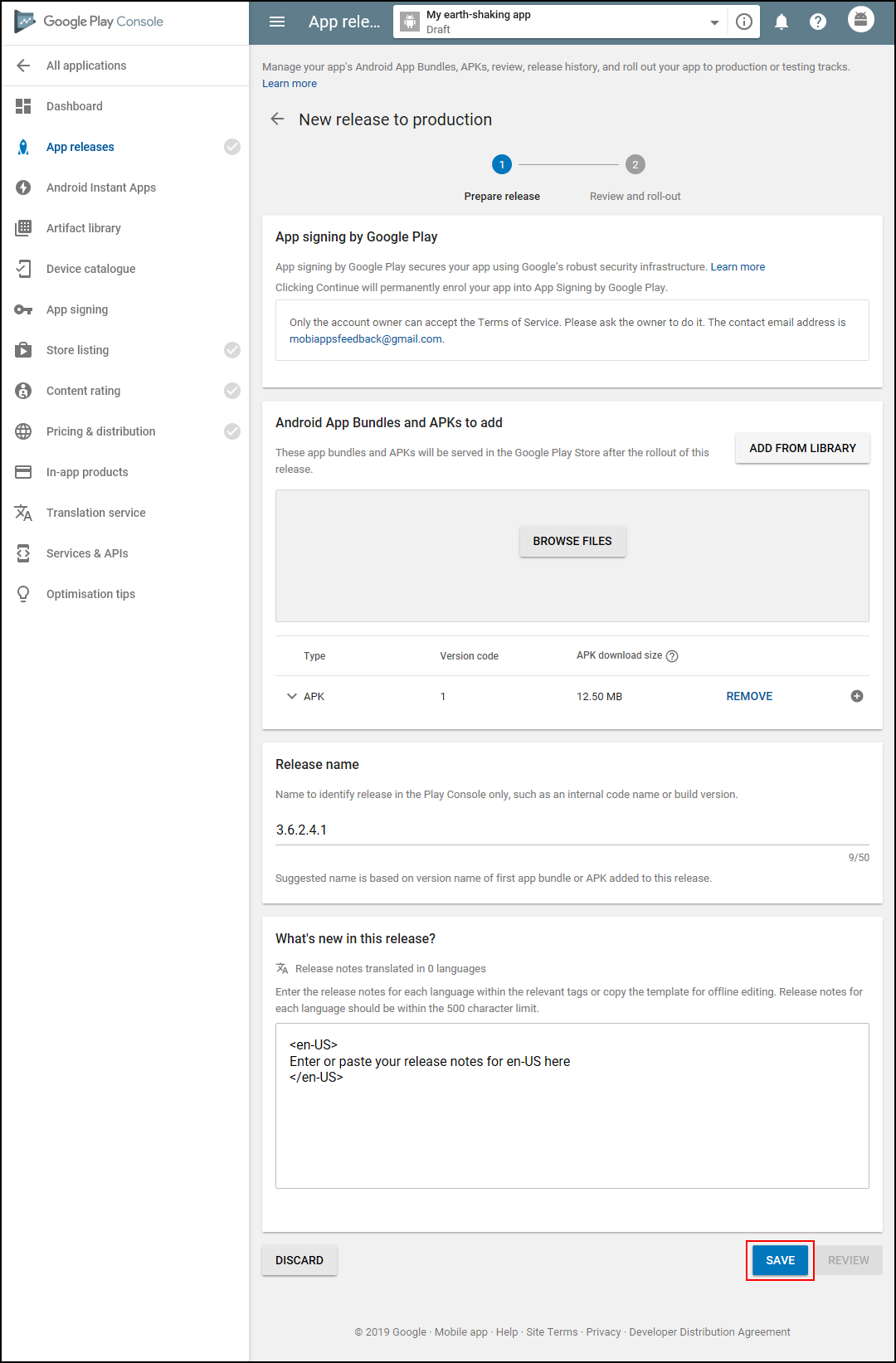Screen dimensions: 896x1363
Task: Open the notifications bell
Action: (x=782, y=22)
